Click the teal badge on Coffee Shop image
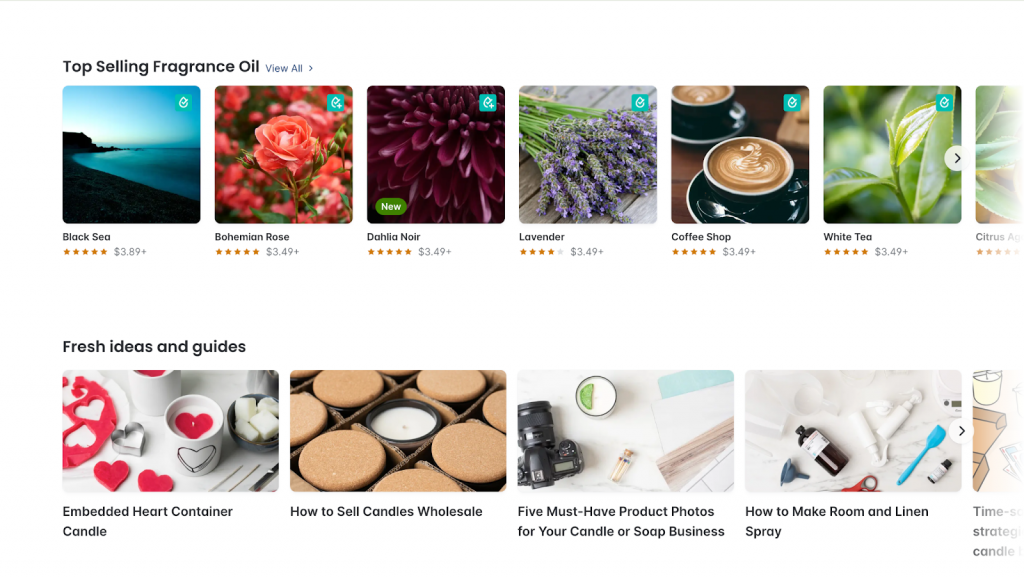Viewport: 1024px width, 578px height. pos(792,102)
